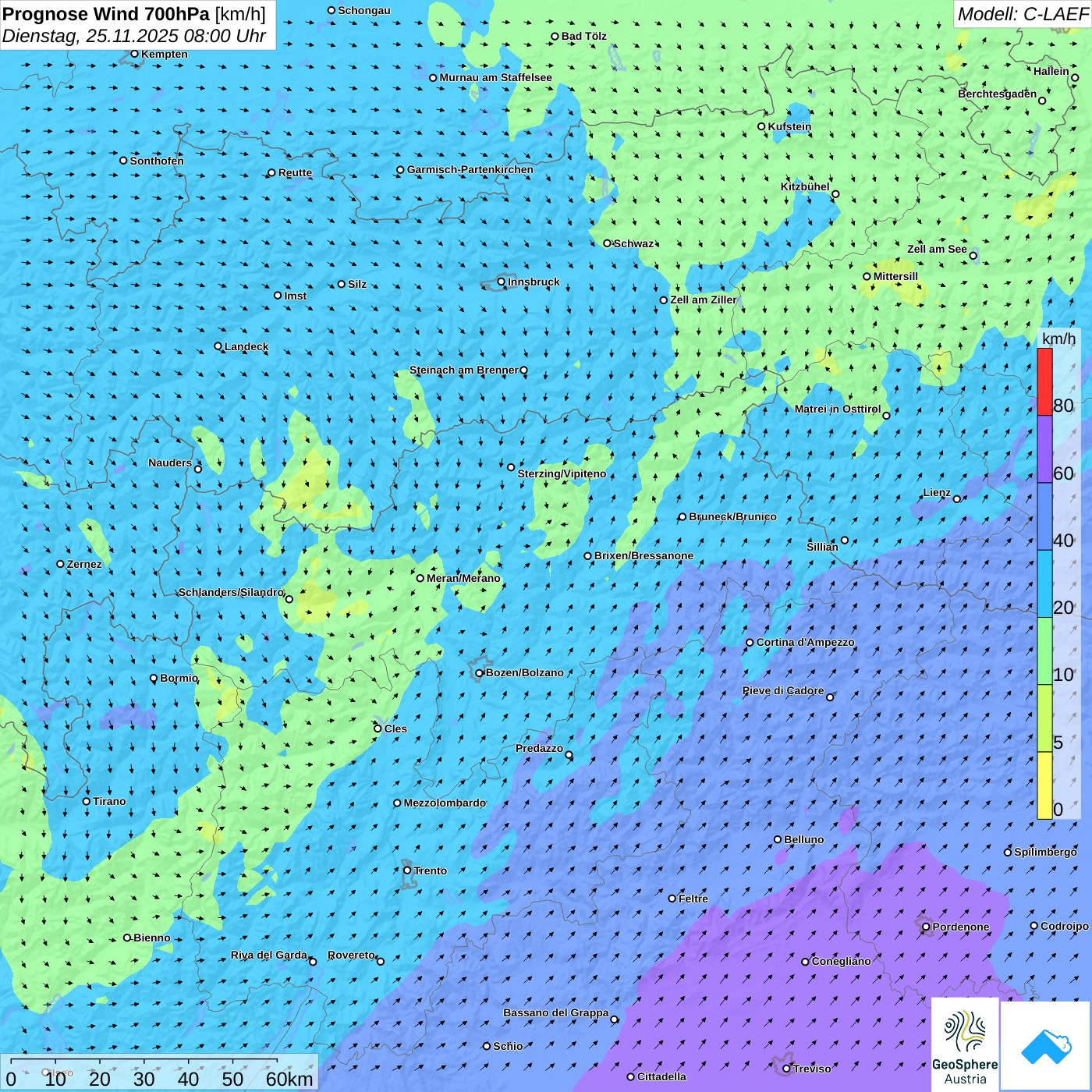Click the Innsbruck city marker
This screenshot has width=1092, height=1092.
pyautogui.click(x=502, y=282)
